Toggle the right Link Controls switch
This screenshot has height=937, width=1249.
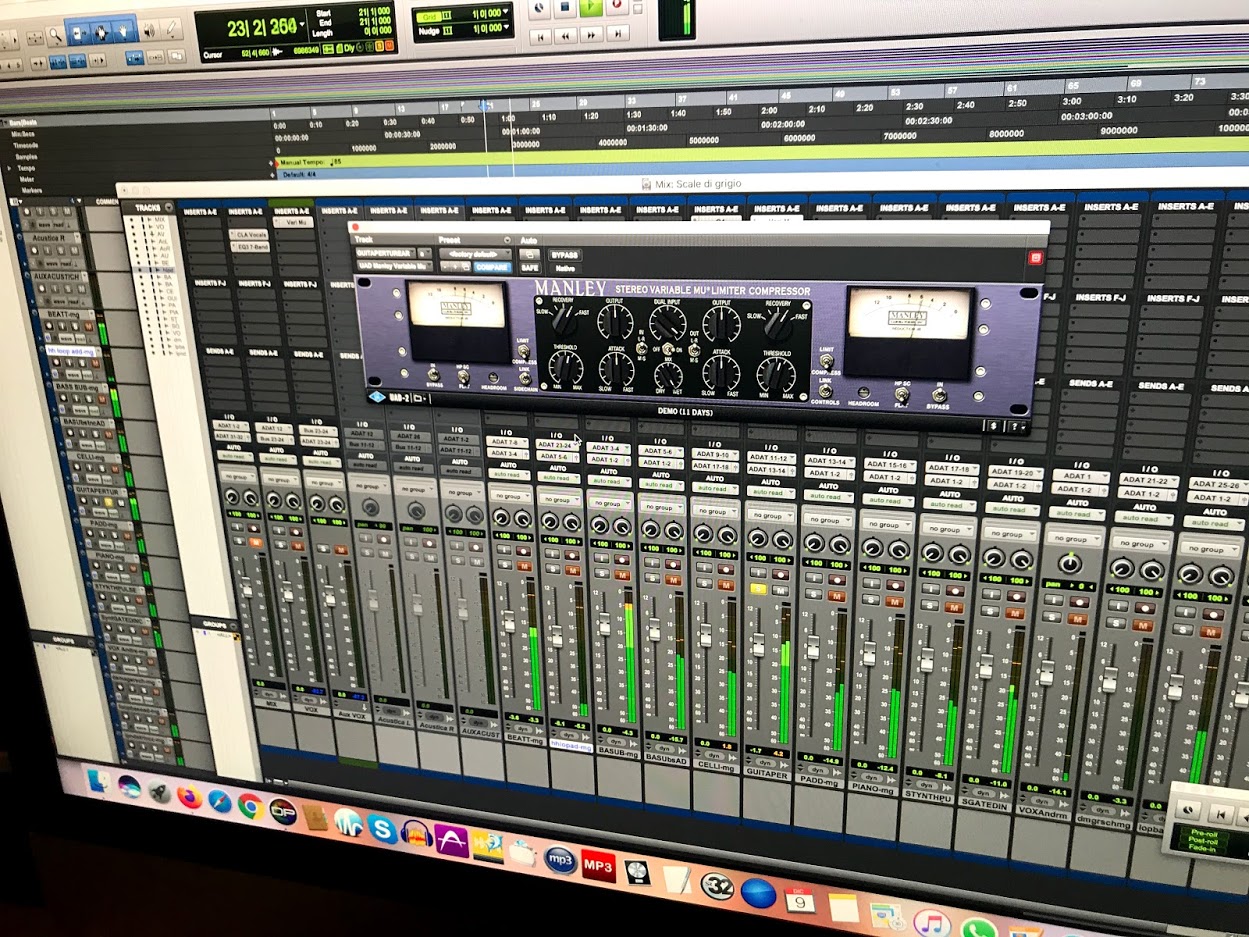coord(825,389)
